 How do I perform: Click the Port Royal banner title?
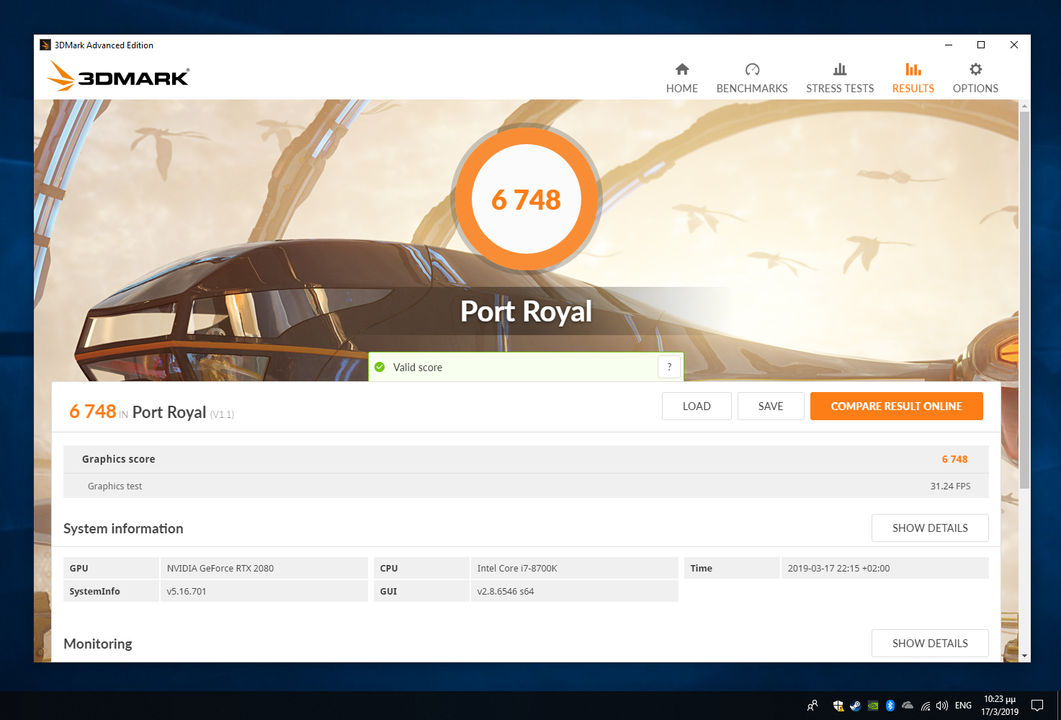pyautogui.click(x=526, y=311)
